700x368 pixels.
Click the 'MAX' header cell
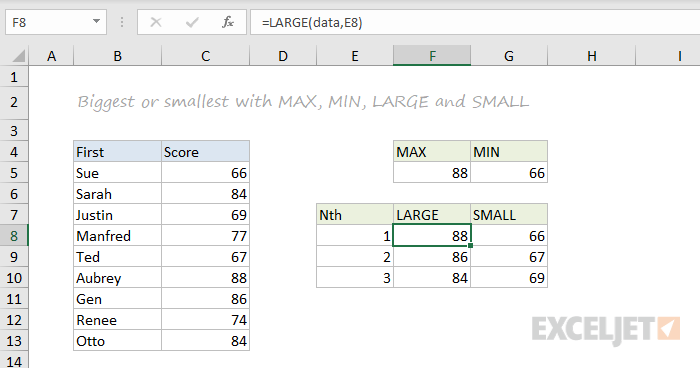[432, 152]
